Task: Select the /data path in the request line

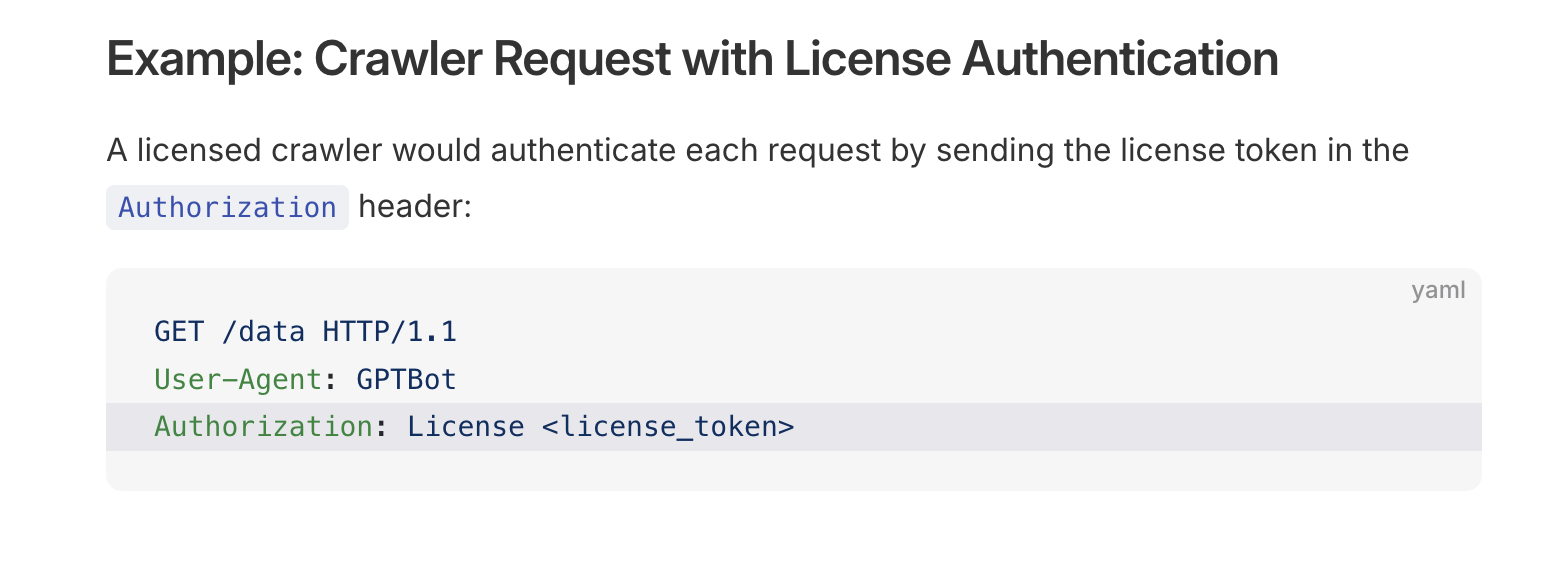Action: (263, 331)
